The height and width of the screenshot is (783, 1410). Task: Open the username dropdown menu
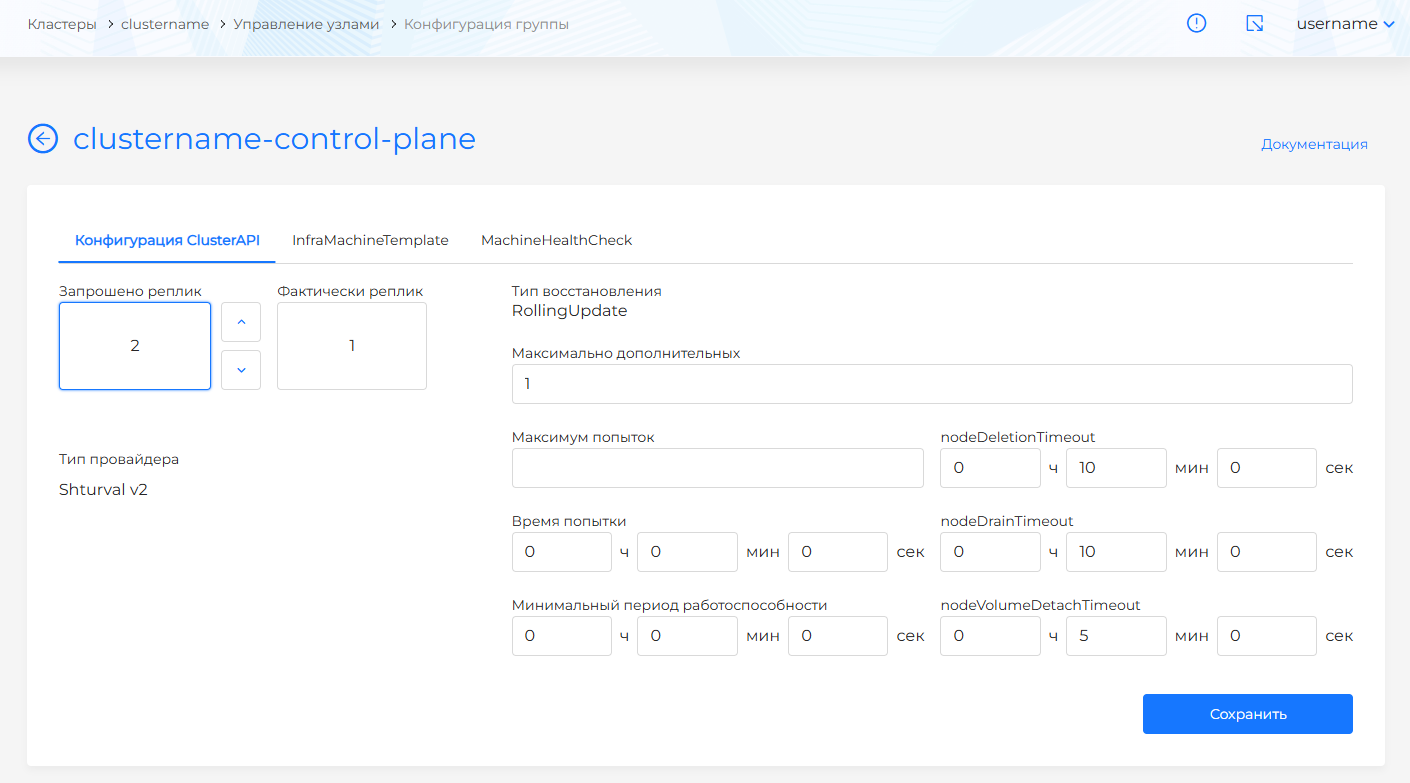(1345, 24)
